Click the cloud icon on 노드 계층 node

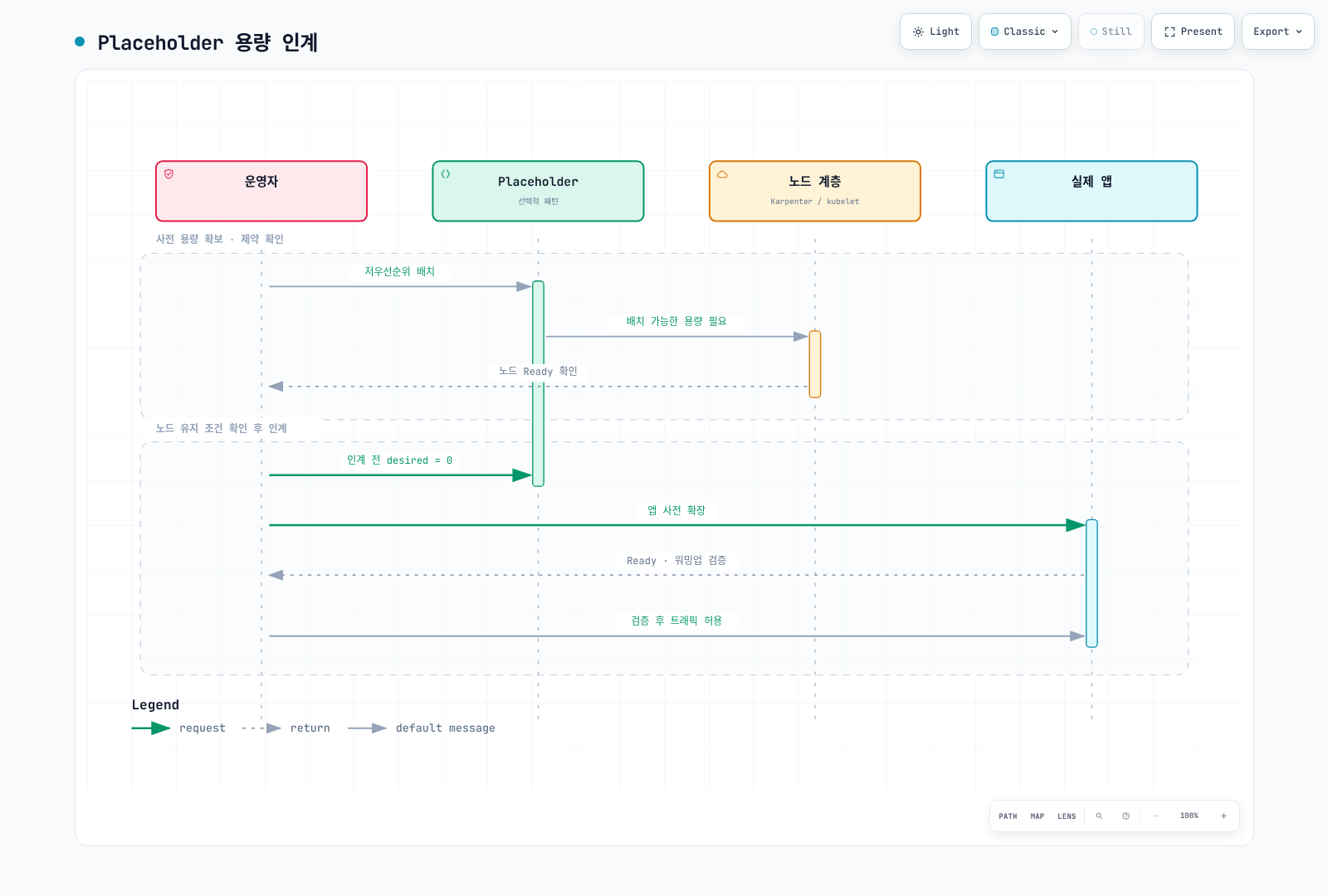click(x=722, y=174)
